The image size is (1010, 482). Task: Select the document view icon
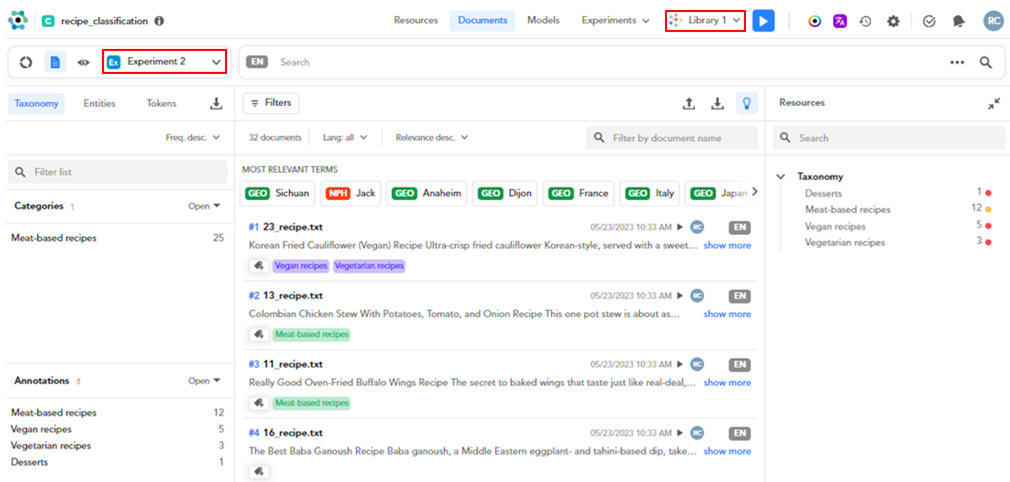click(56, 62)
